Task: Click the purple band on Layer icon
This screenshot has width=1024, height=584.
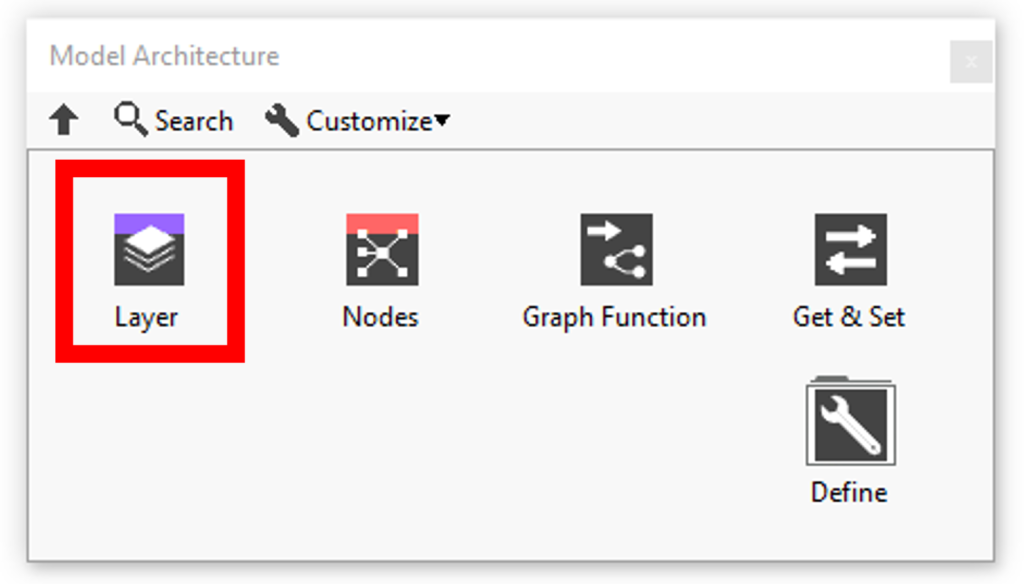Action: (149, 223)
